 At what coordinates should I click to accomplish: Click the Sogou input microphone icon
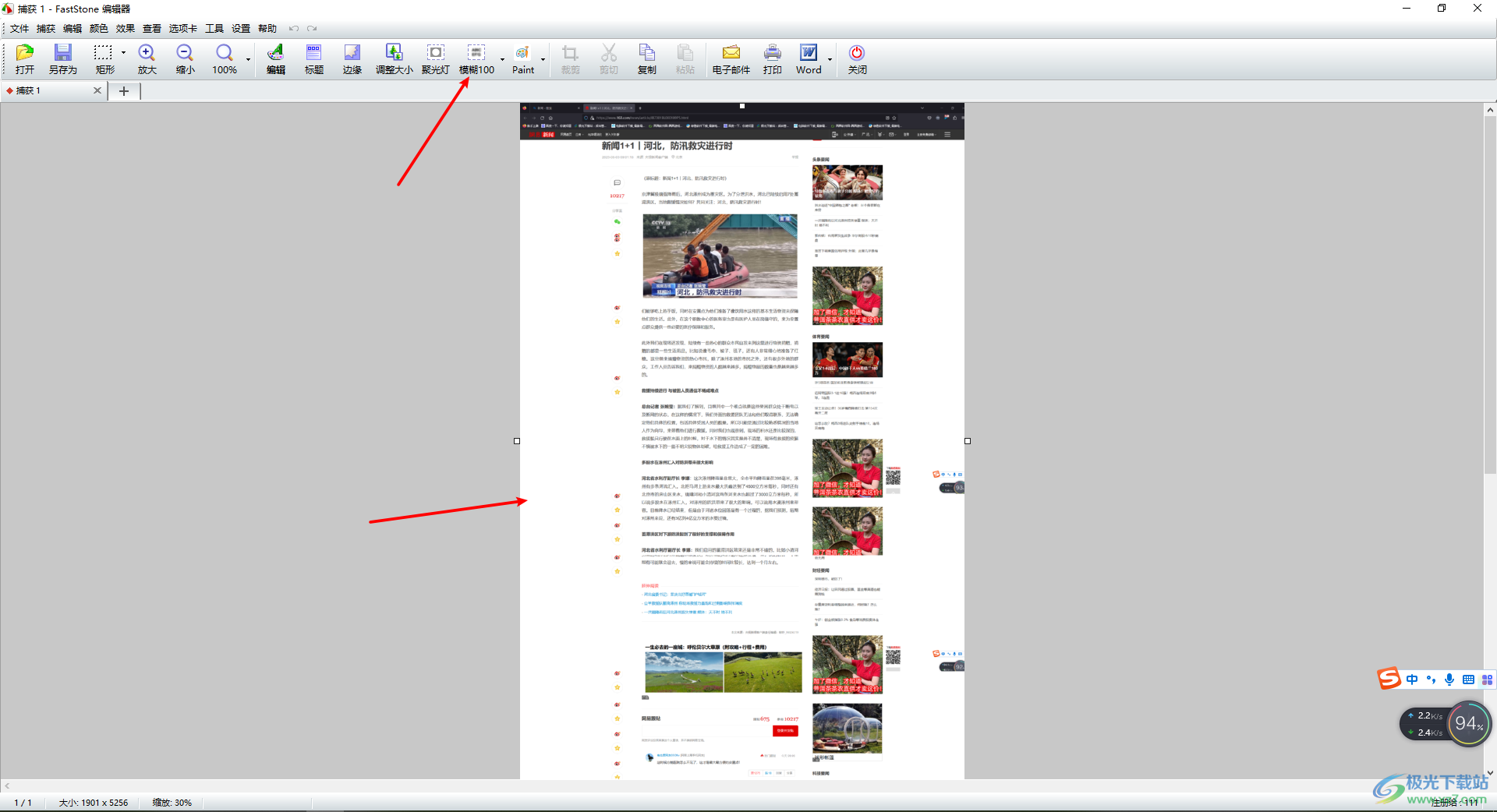tap(1449, 680)
